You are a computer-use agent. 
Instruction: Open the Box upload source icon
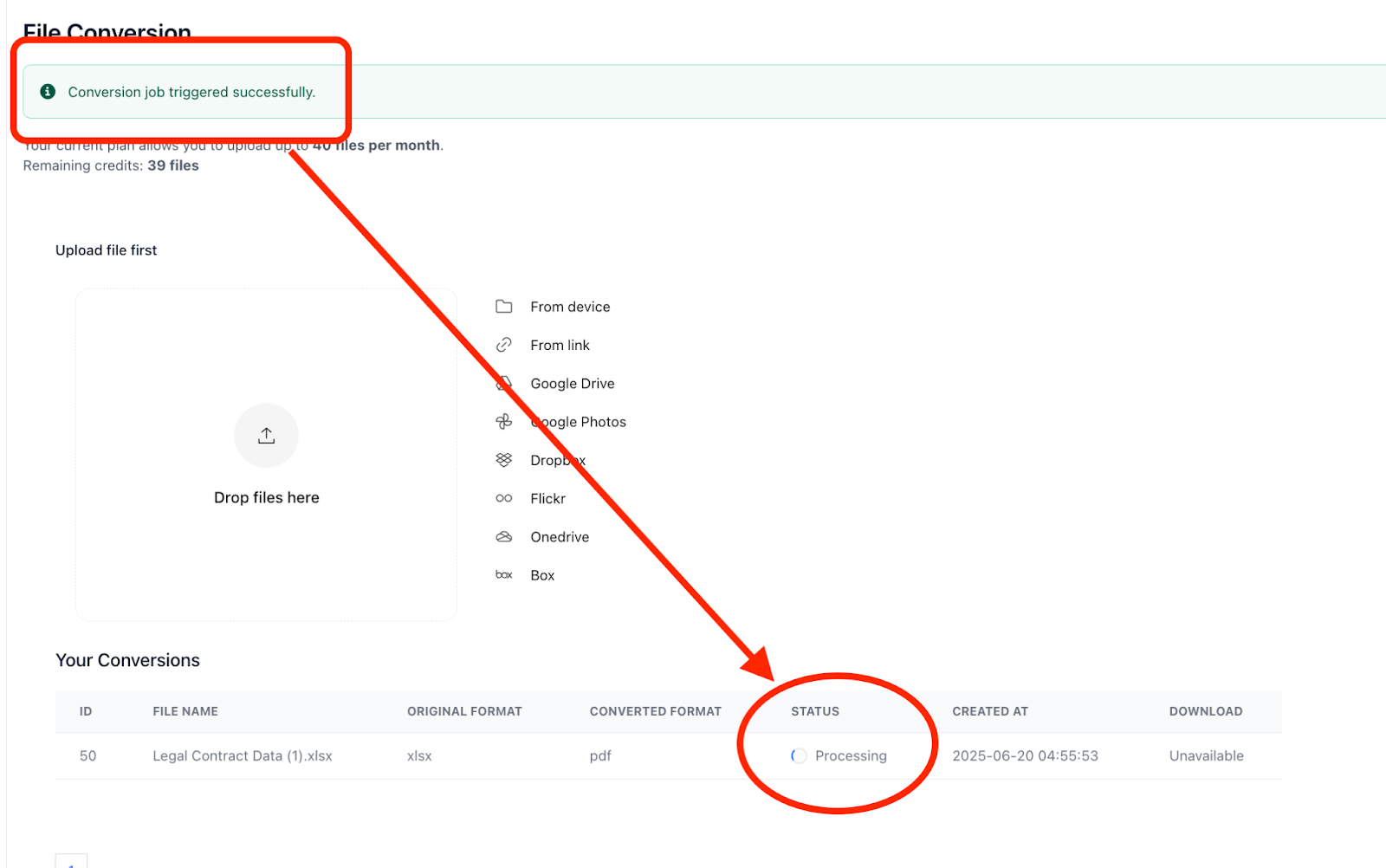click(x=503, y=574)
